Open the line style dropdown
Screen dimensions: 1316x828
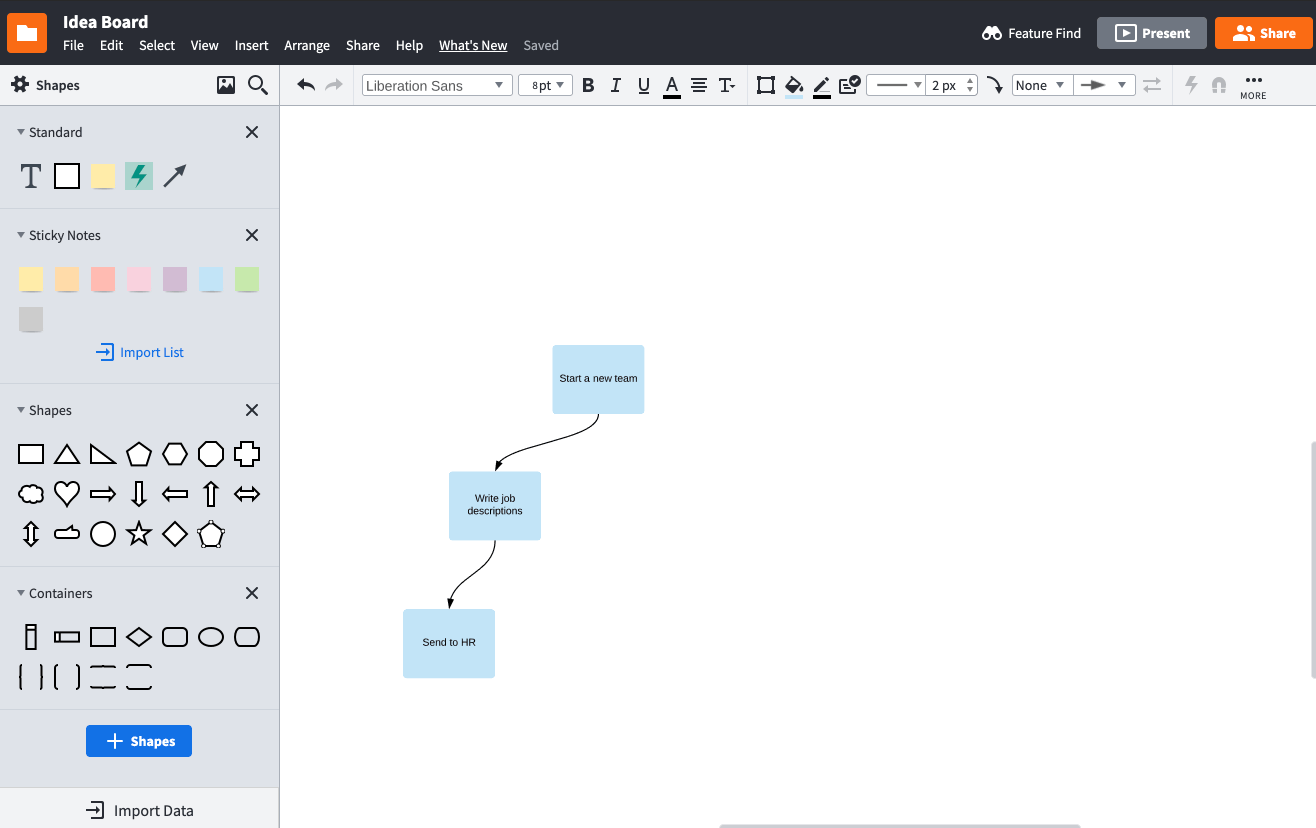point(897,85)
